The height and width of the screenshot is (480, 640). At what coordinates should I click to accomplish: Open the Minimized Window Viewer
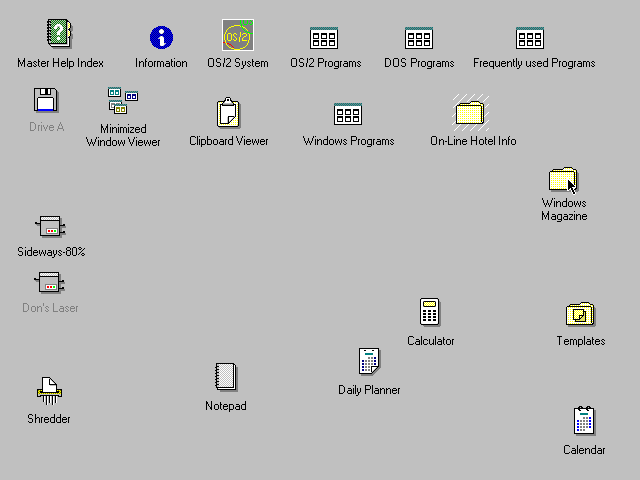(x=123, y=101)
